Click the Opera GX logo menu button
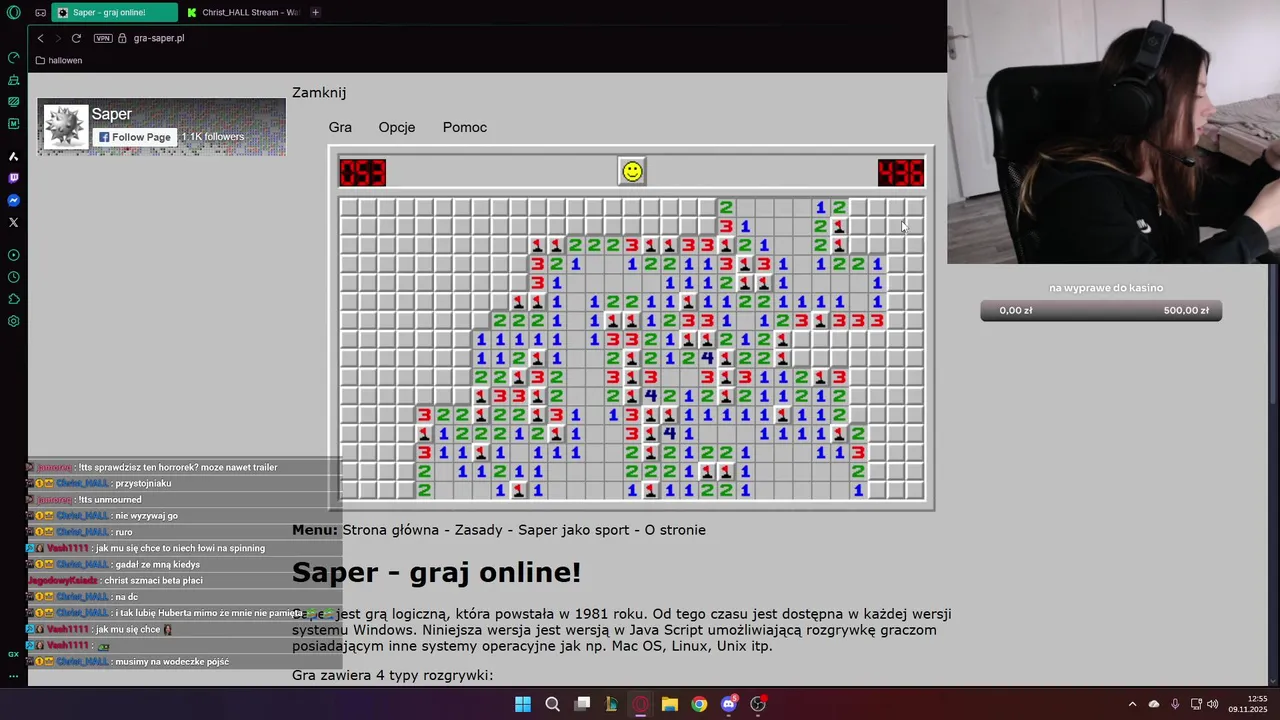The width and height of the screenshot is (1280, 720). (x=14, y=12)
